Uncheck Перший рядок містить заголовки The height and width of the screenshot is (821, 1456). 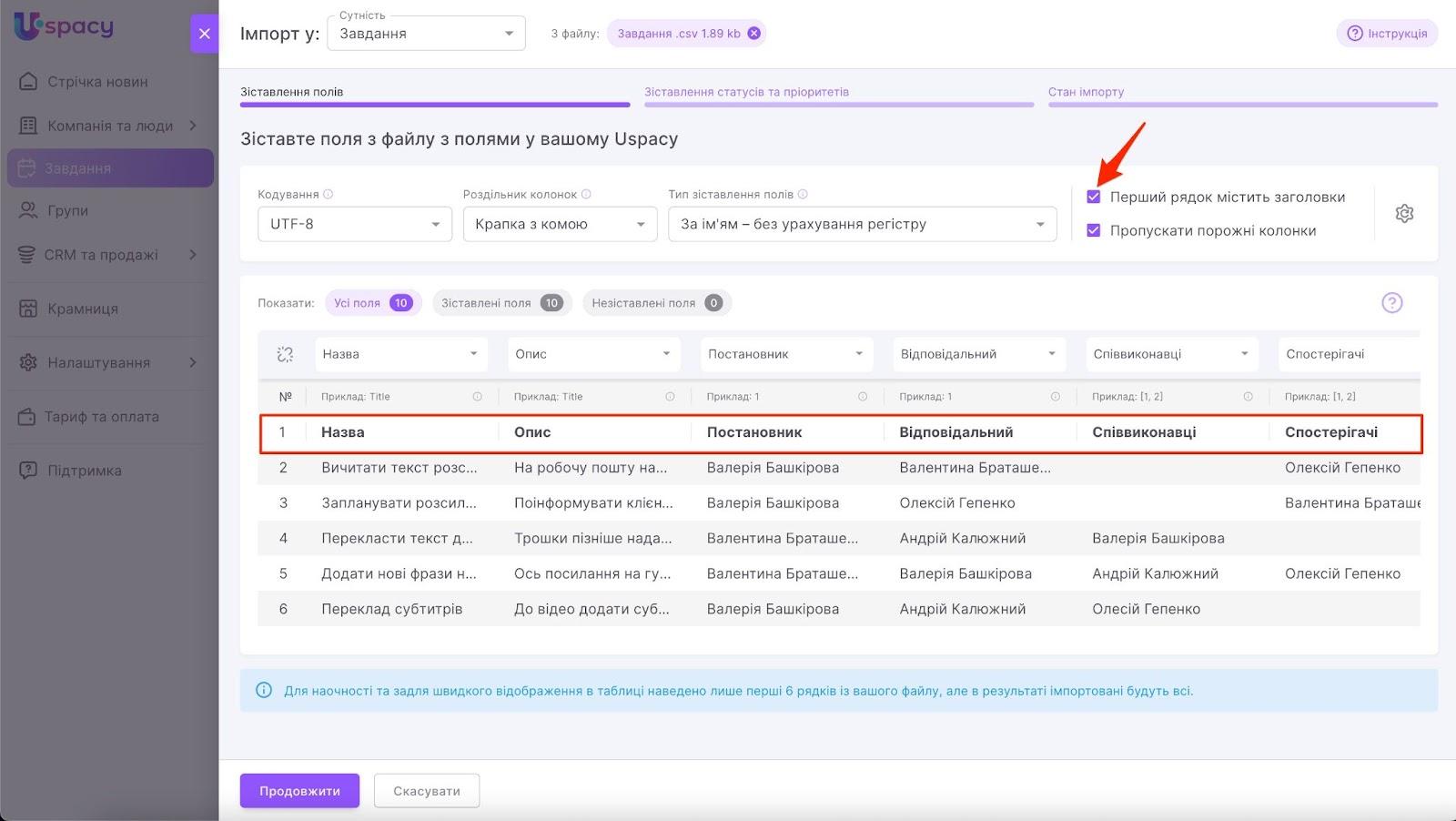(1094, 197)
